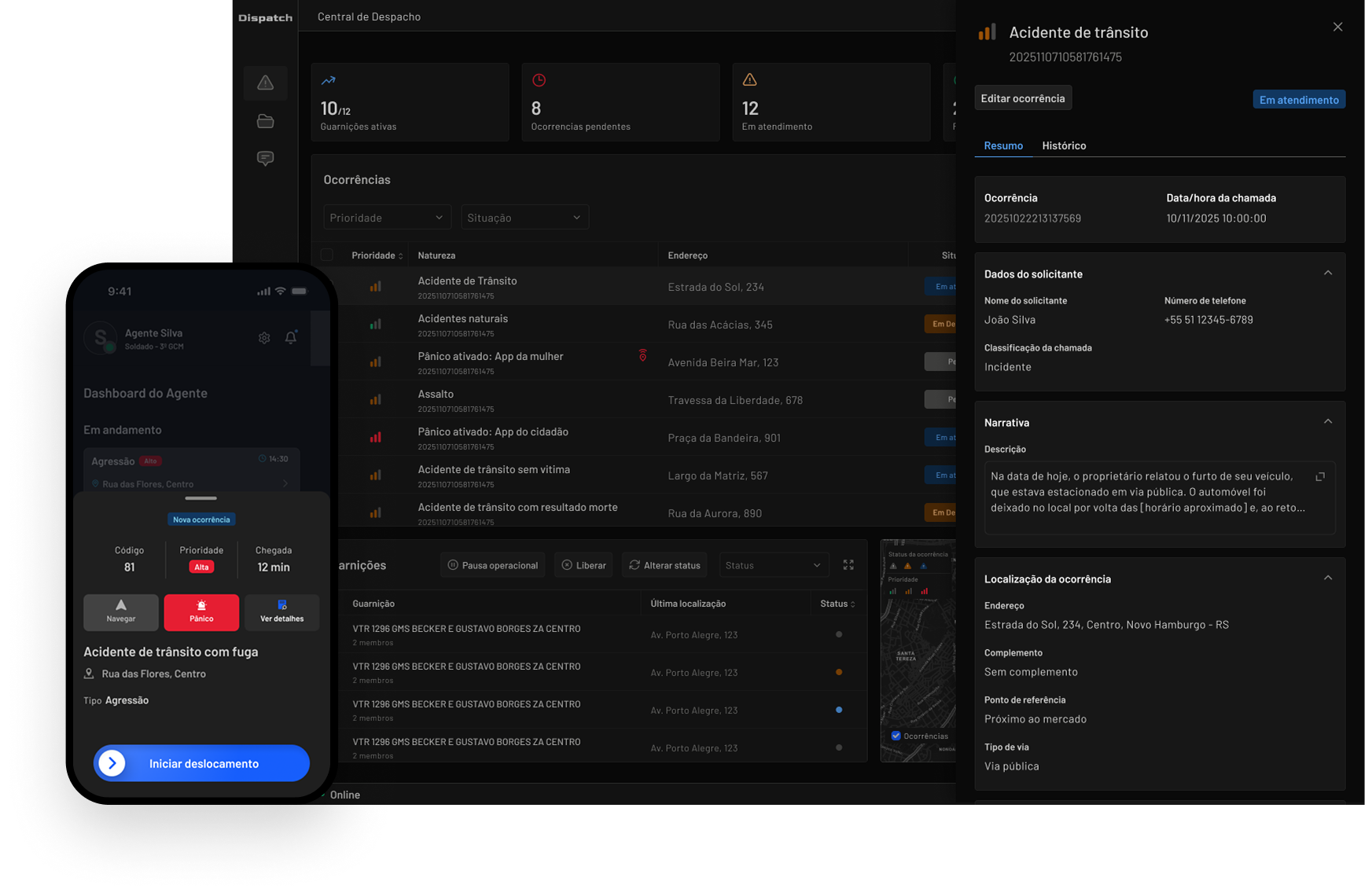Switch to the Resumo tab

[x=1003, y=145]
